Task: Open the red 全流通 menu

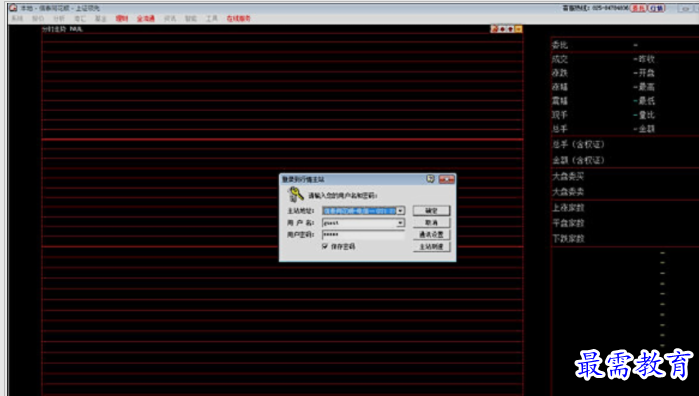Action: tap(146, 18)
